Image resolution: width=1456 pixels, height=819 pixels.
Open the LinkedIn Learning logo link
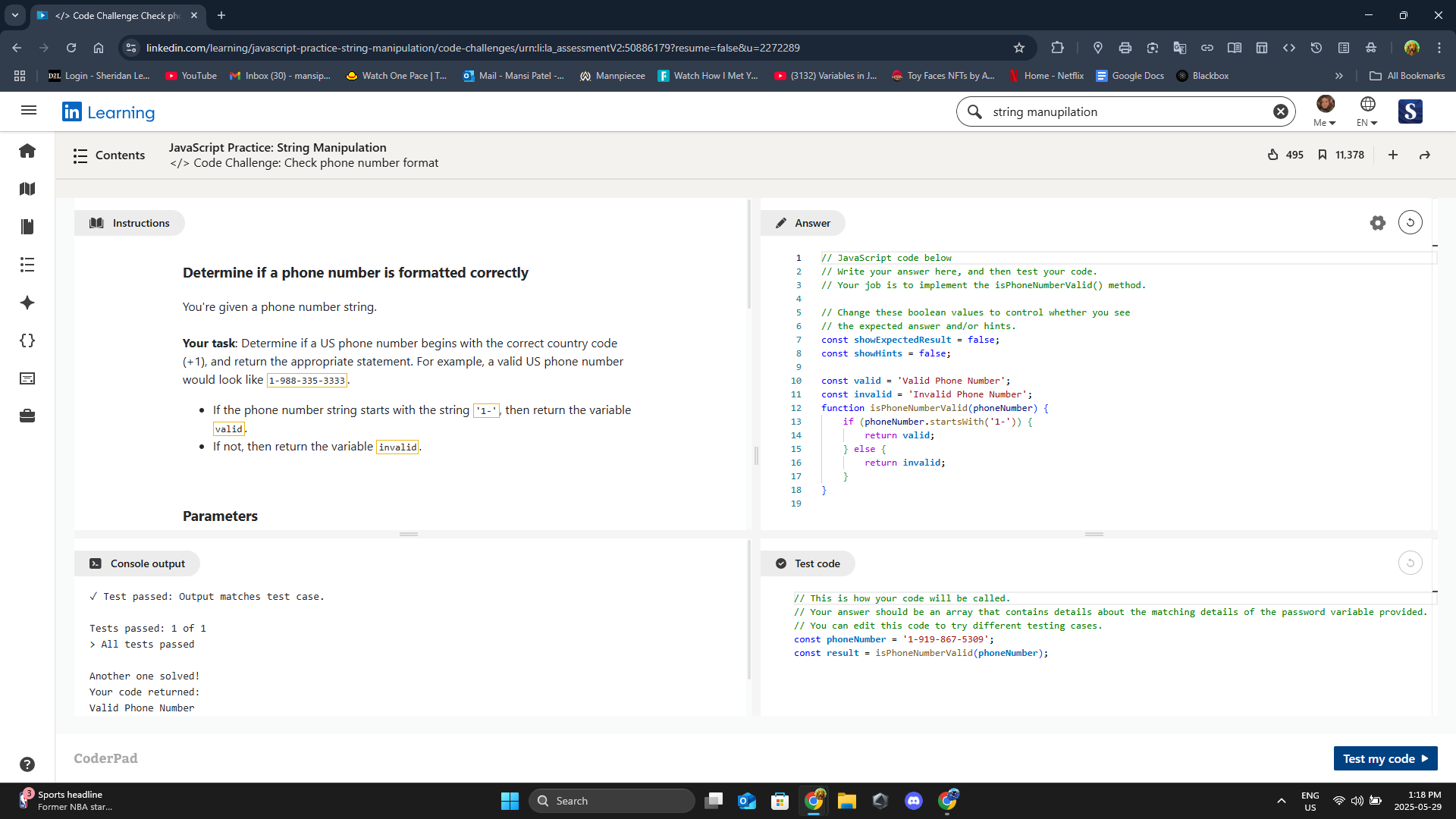coord(108,112)
